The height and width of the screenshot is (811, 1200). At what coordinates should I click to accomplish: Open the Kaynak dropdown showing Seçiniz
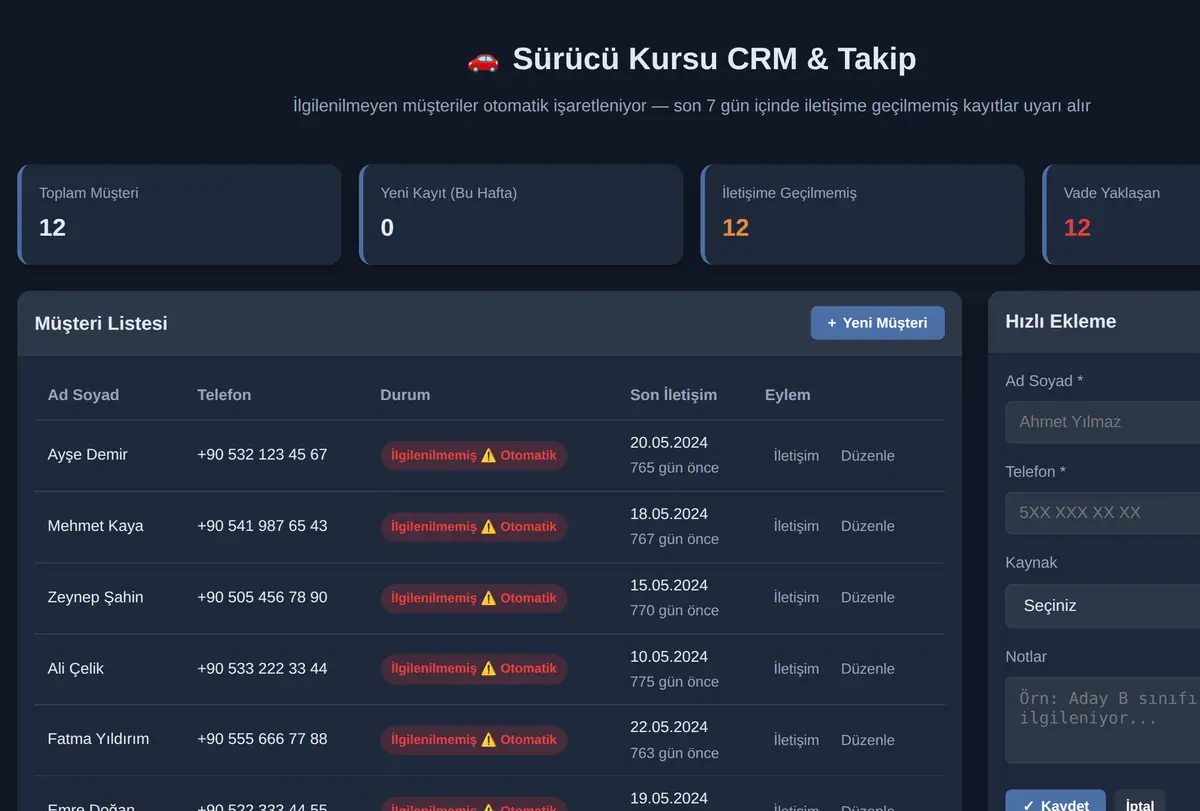pyautogui.click(x=1103, y=606)
